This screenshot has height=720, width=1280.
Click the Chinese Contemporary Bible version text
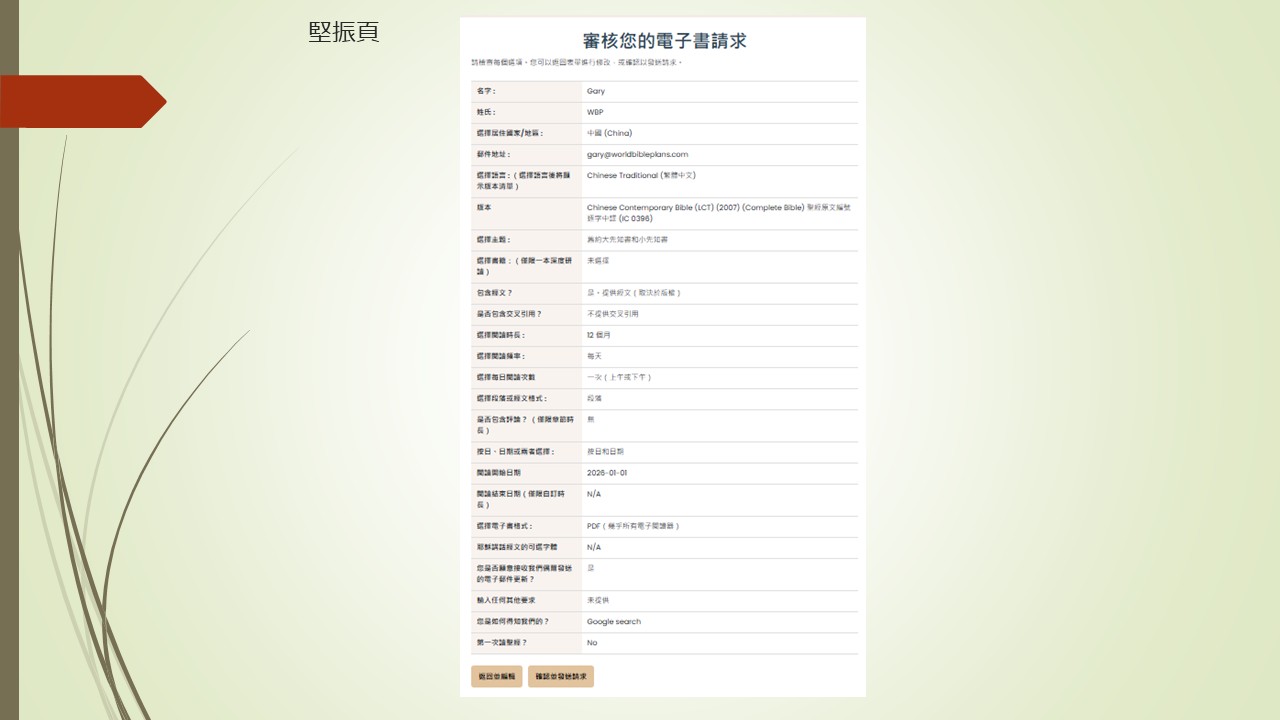[719, 213]
